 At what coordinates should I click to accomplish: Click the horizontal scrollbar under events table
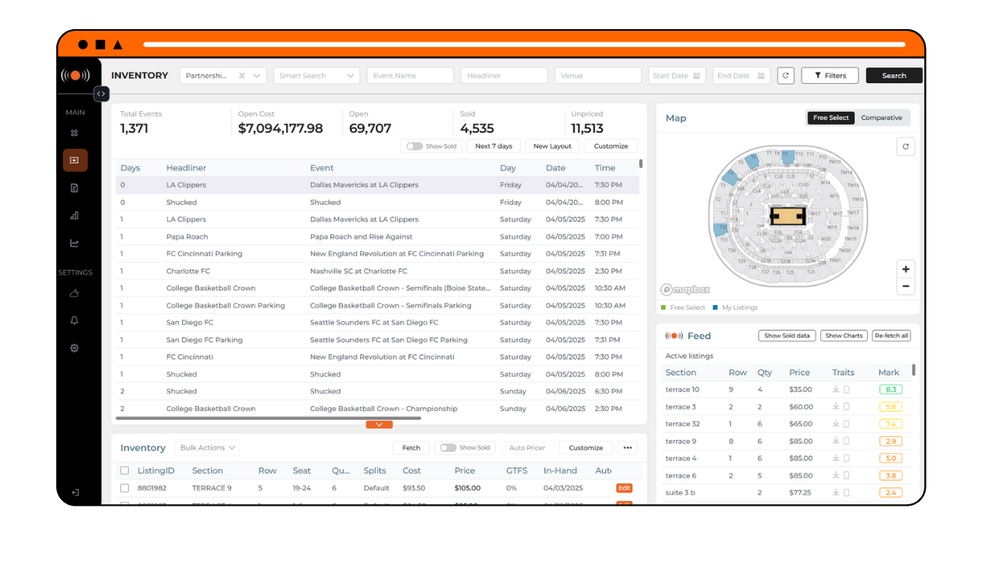click(x=268, y=418)
